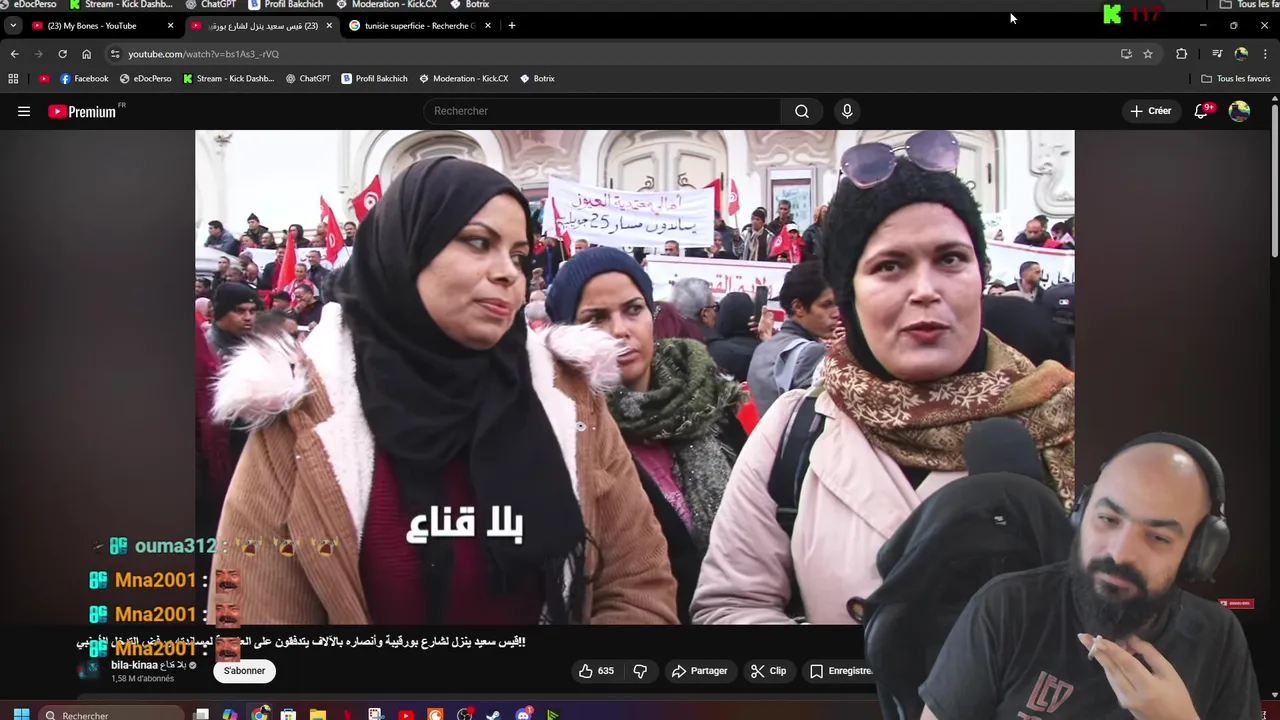Subscribe with the S'abonner button

tap(244, 671)
